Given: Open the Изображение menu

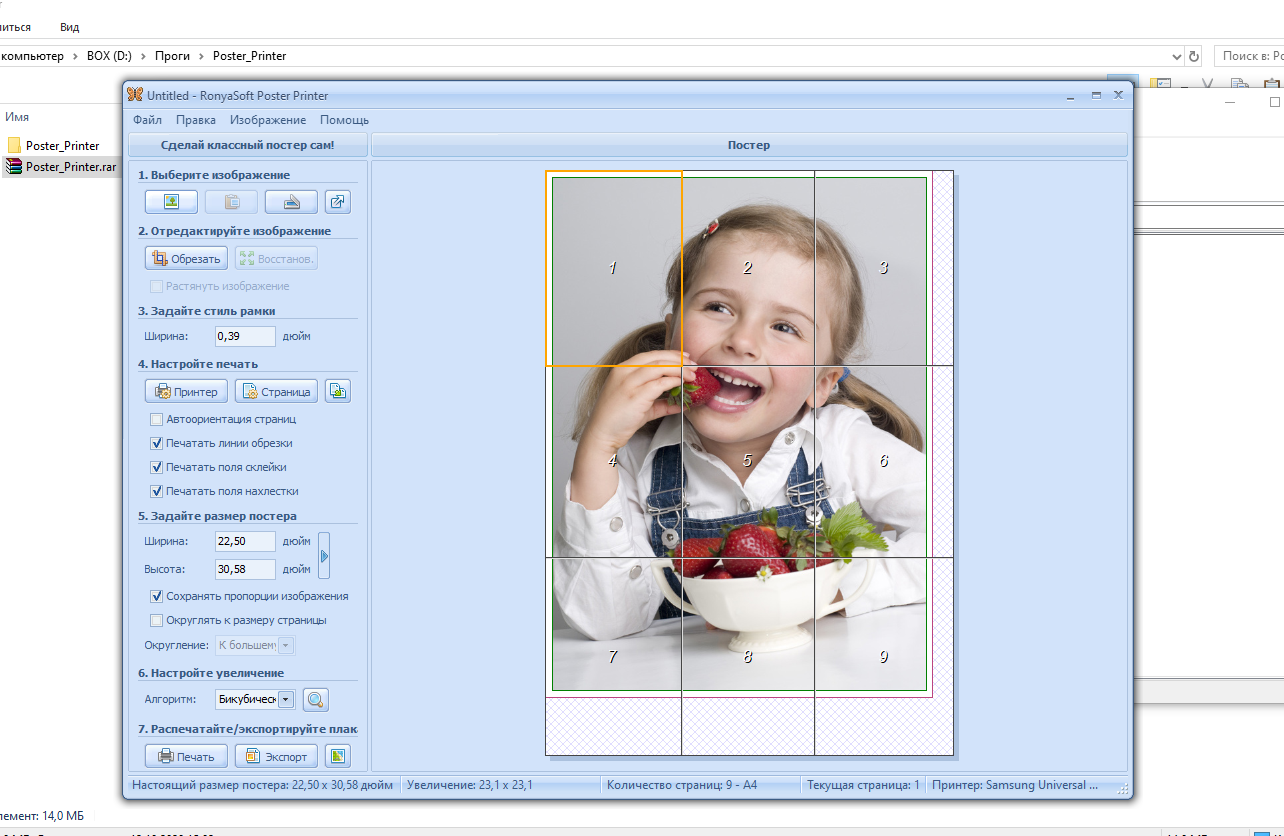Looking at the screenshot, I should coord(268,120).
